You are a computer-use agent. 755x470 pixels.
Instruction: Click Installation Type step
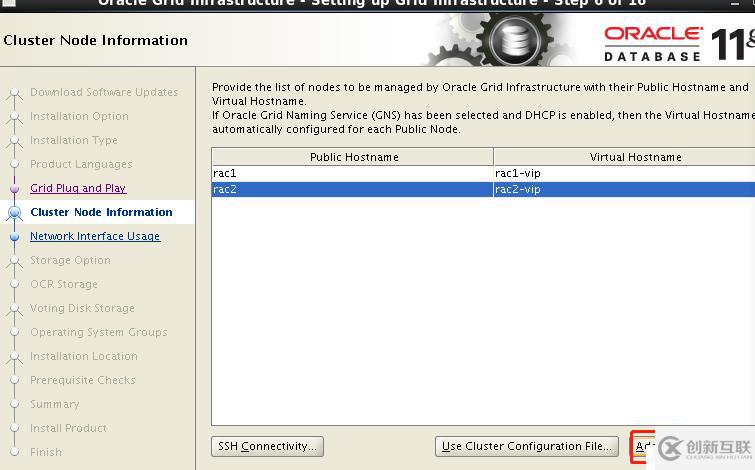pos(74,140)
